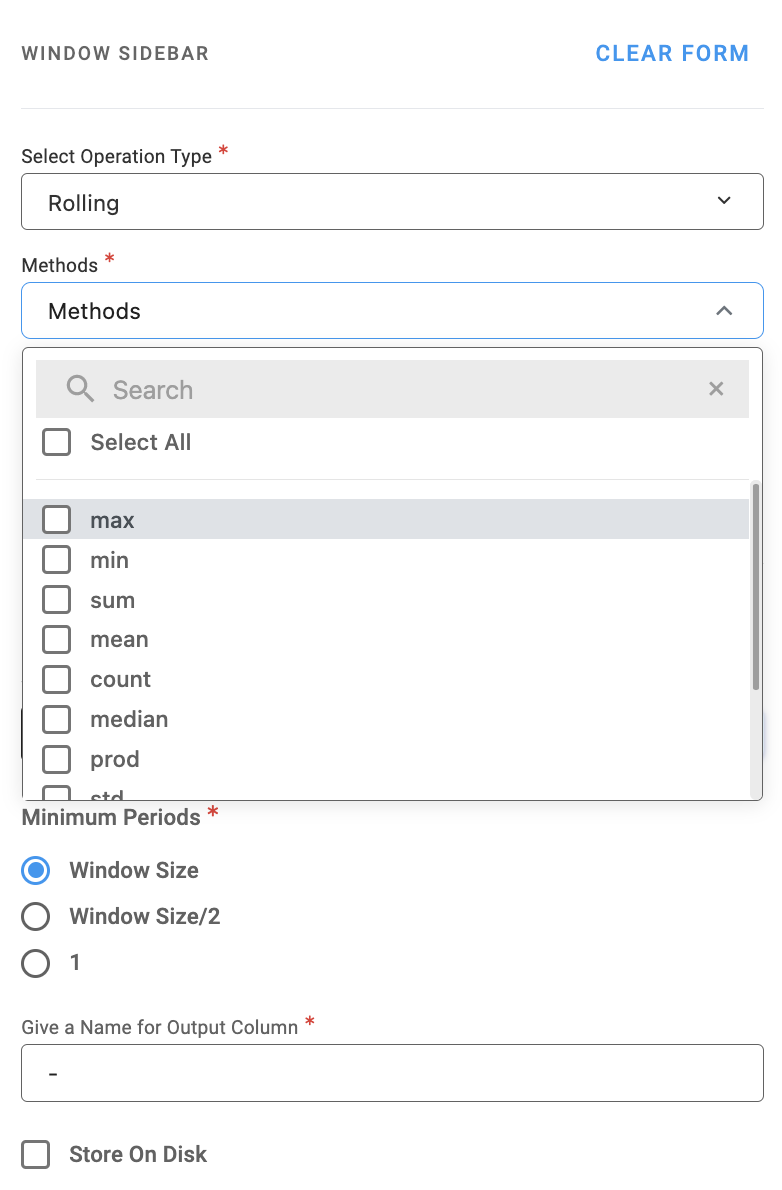Choose Window Size/2 minimum periods
Image resolution: width=782 pixels, height=1190 pixels.
36,917
